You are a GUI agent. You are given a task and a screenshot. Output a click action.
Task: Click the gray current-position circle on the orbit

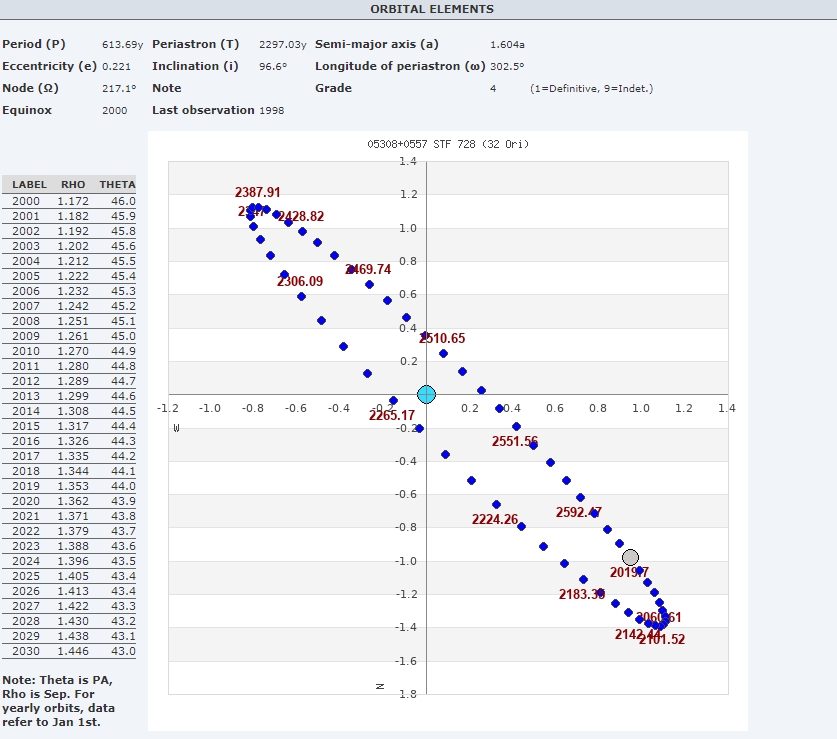[630, 558]
